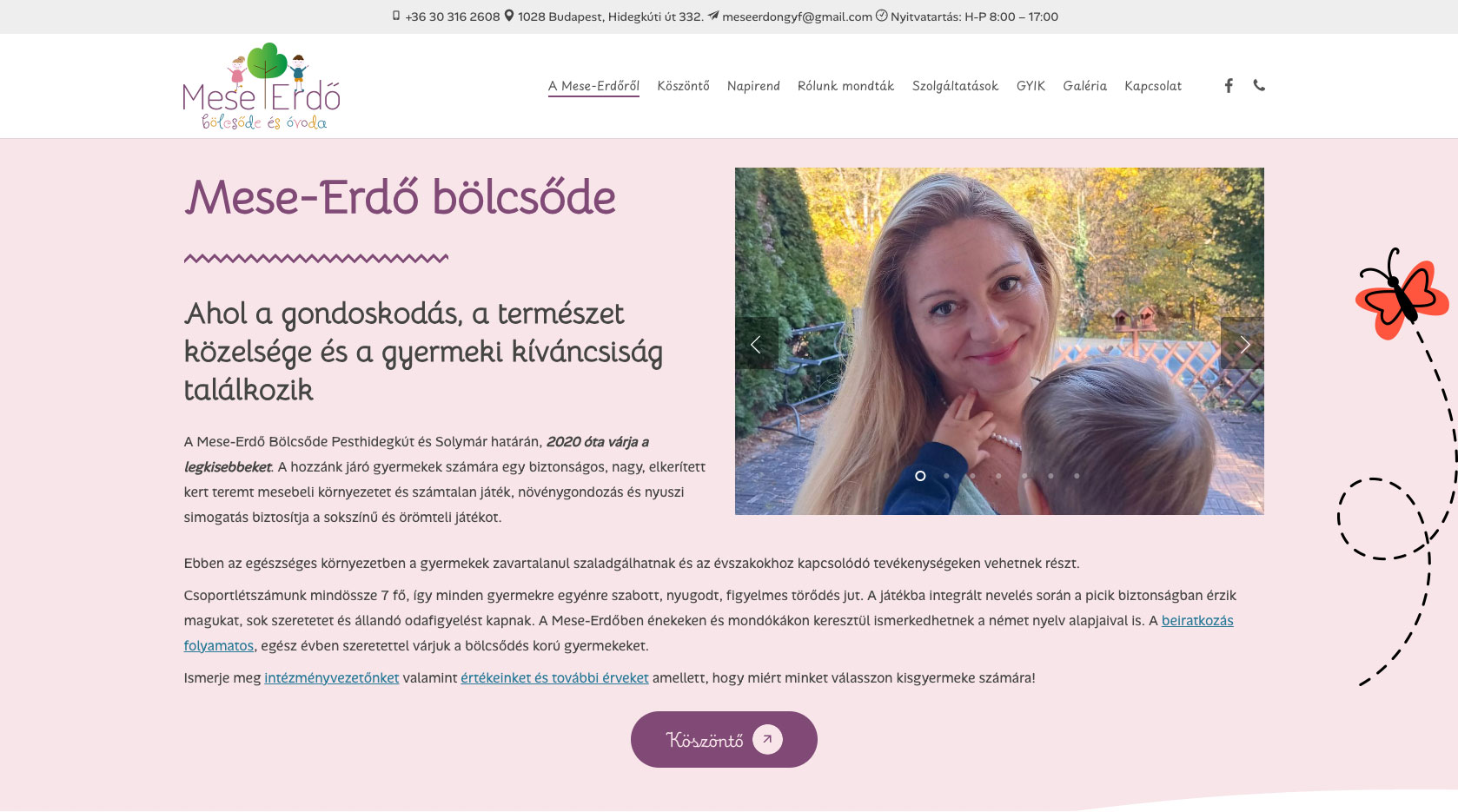Click the carousel photo of woman

999,341
